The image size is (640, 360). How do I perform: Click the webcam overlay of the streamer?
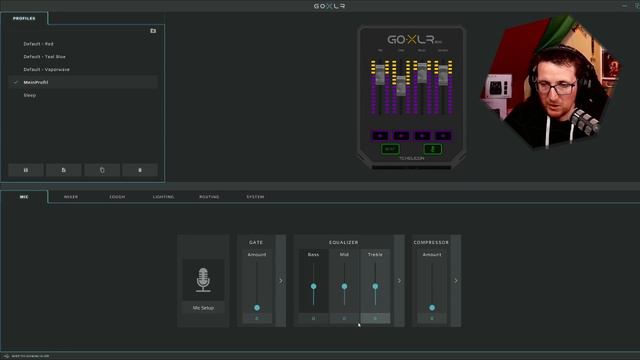[551, 82]
